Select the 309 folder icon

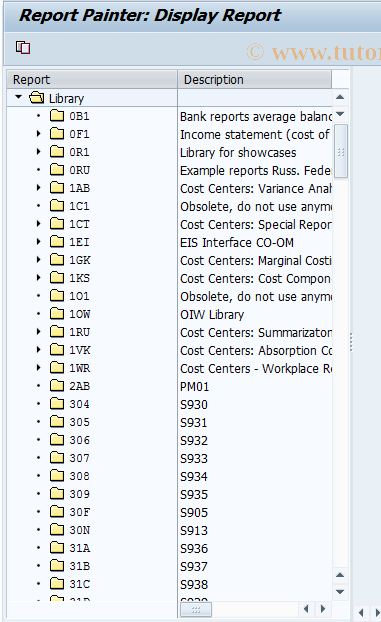tap(57, 493)
